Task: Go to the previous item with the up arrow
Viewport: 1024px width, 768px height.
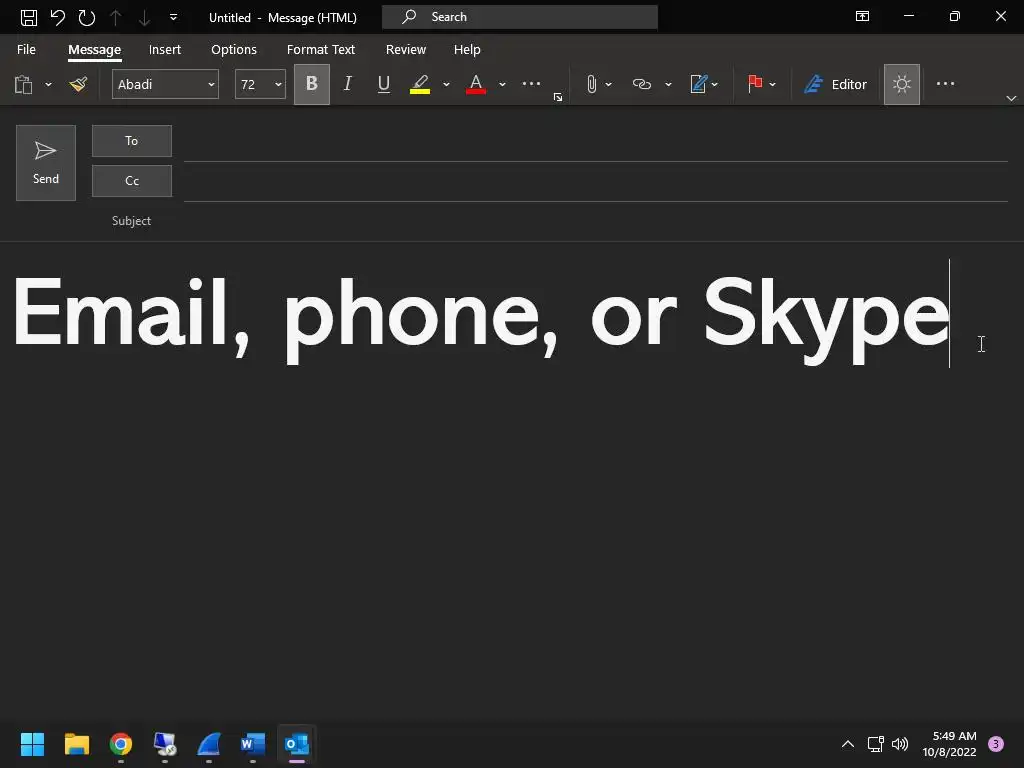Action: tap(116, 17)
